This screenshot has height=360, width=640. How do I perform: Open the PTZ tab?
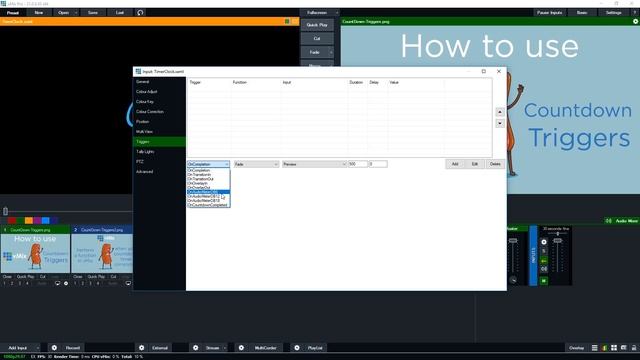159,162
